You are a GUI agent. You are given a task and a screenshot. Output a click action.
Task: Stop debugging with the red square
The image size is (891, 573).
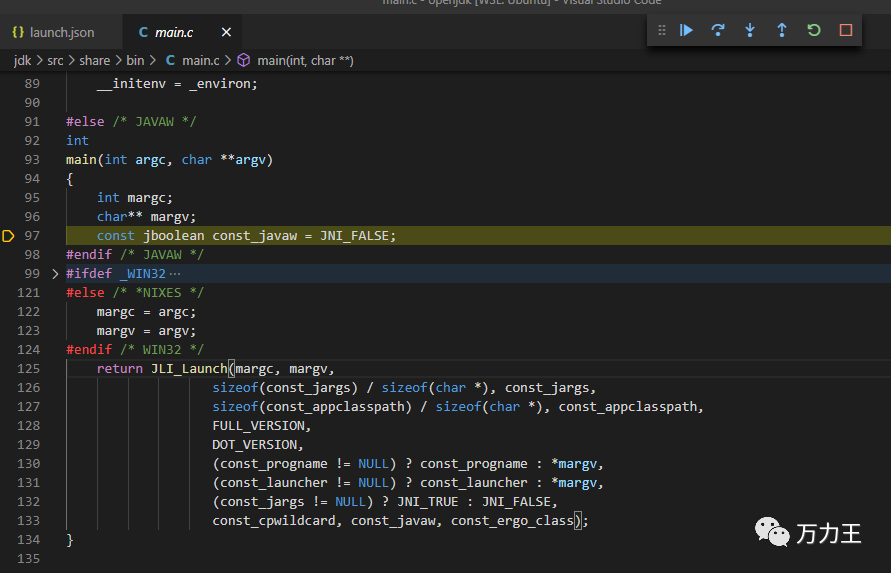(x=846, y=30)
